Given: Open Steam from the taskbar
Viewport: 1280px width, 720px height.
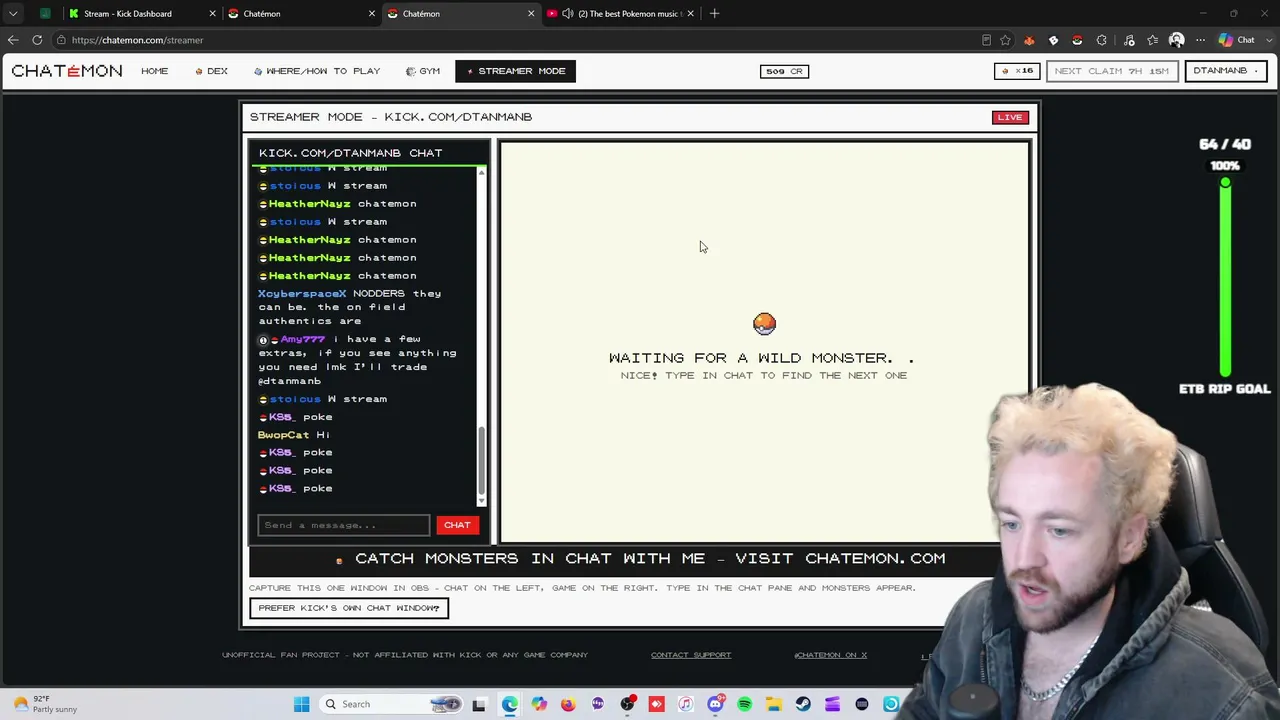Looking at the screenshot, I should tap(803, 704).
